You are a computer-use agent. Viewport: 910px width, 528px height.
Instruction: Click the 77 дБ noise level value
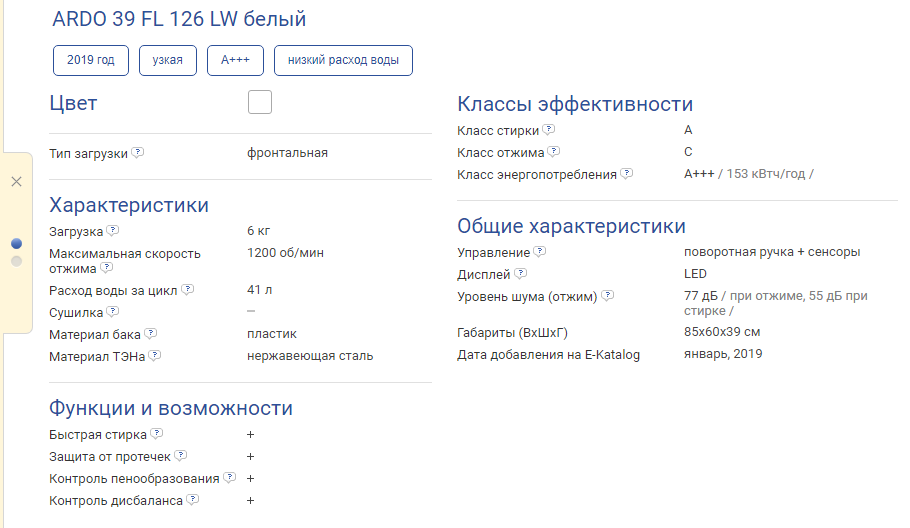click(701, 296)
